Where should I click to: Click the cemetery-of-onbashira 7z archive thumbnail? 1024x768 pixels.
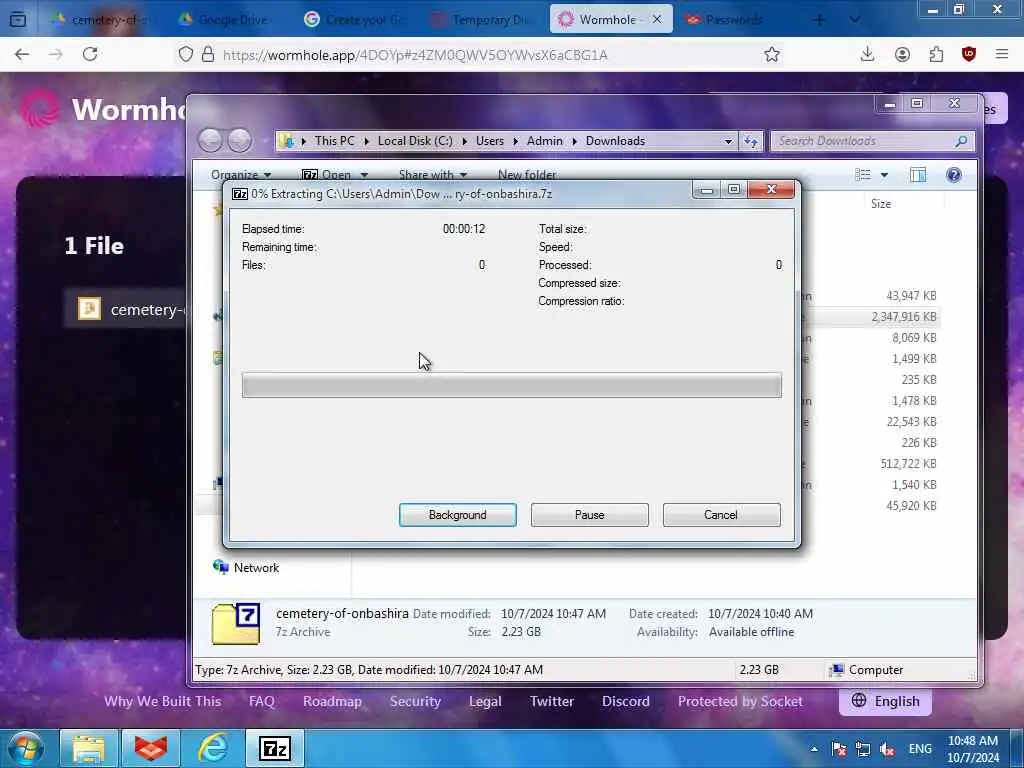(236, 624)
